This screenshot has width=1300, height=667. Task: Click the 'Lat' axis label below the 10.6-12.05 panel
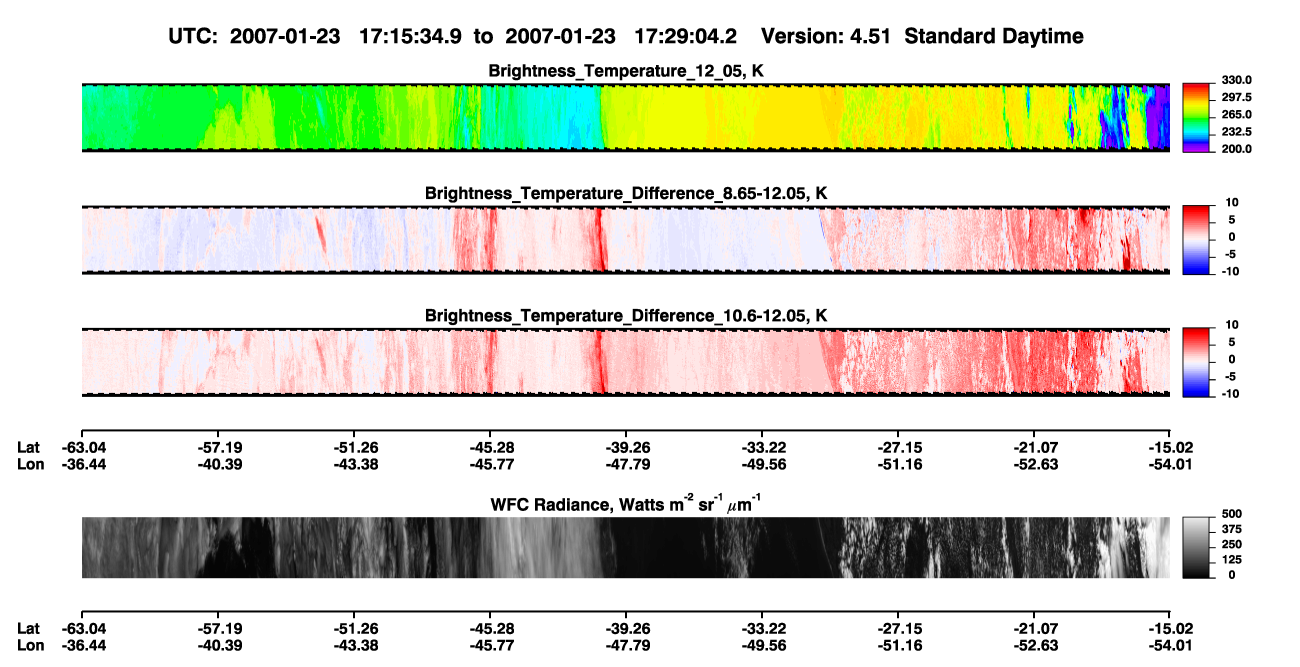tap(28, 447)
